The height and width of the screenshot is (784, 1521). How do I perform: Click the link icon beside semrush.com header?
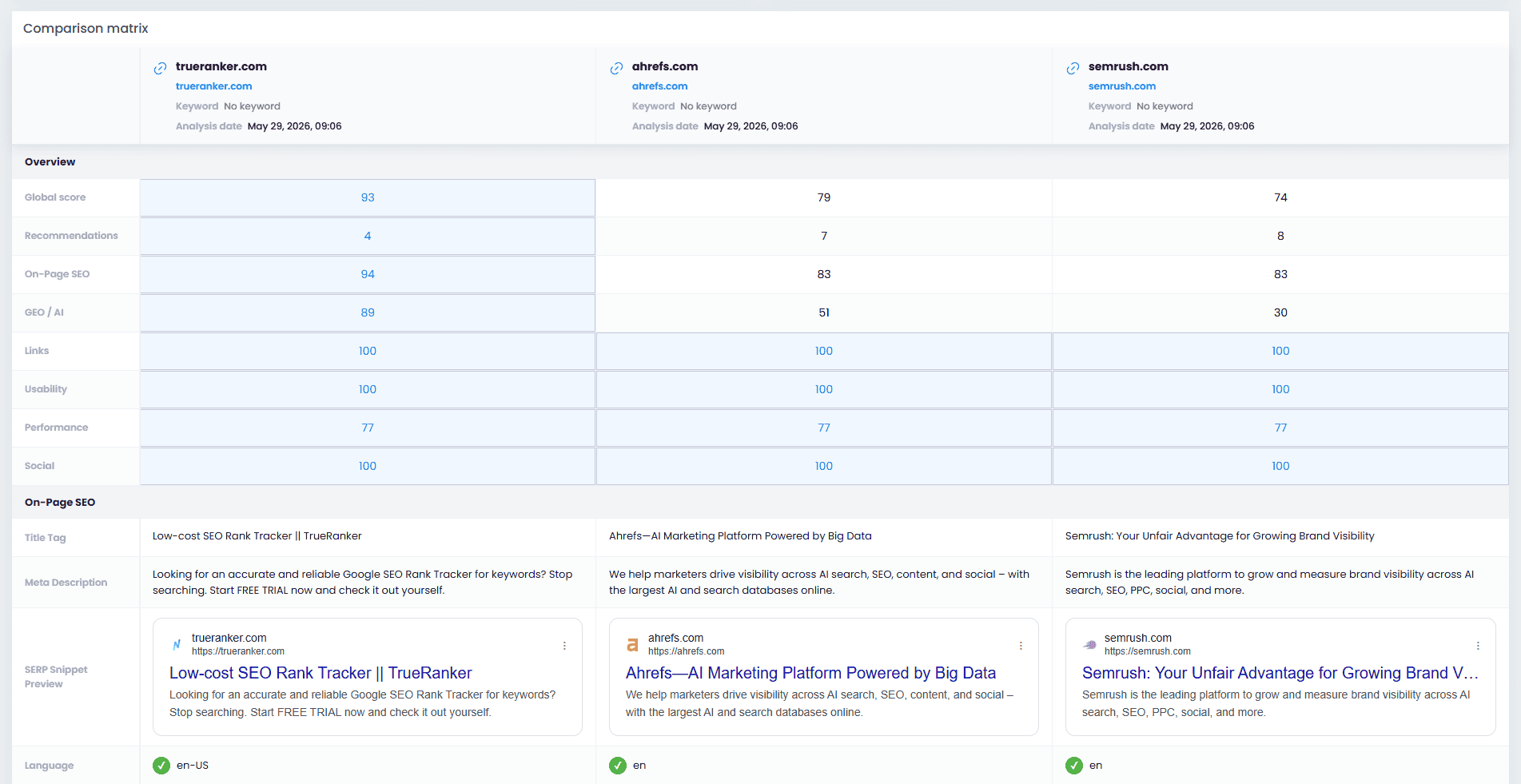1073,69
